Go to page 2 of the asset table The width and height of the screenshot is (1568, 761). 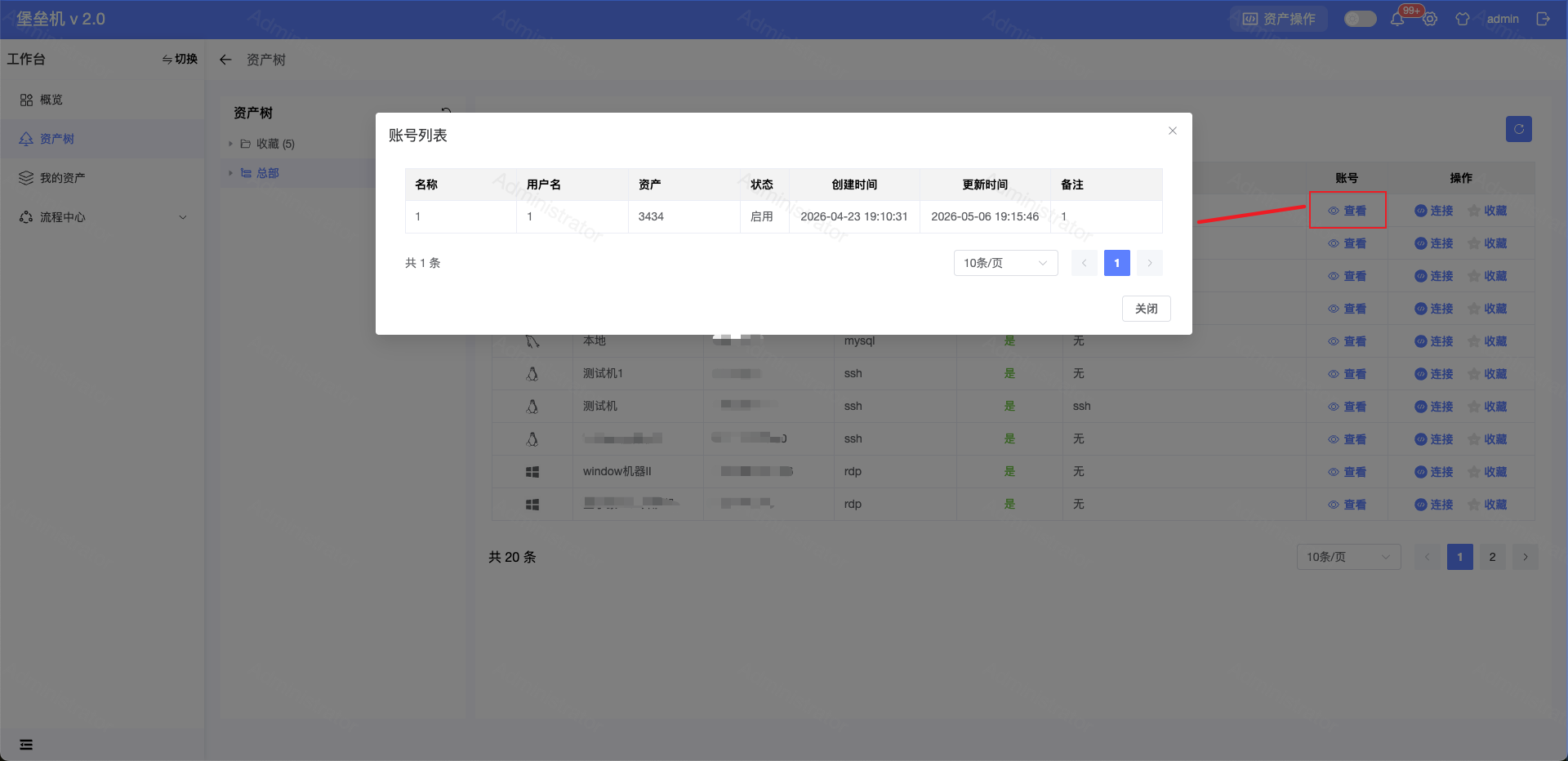pyautogui.click(x=1493, y=557)
